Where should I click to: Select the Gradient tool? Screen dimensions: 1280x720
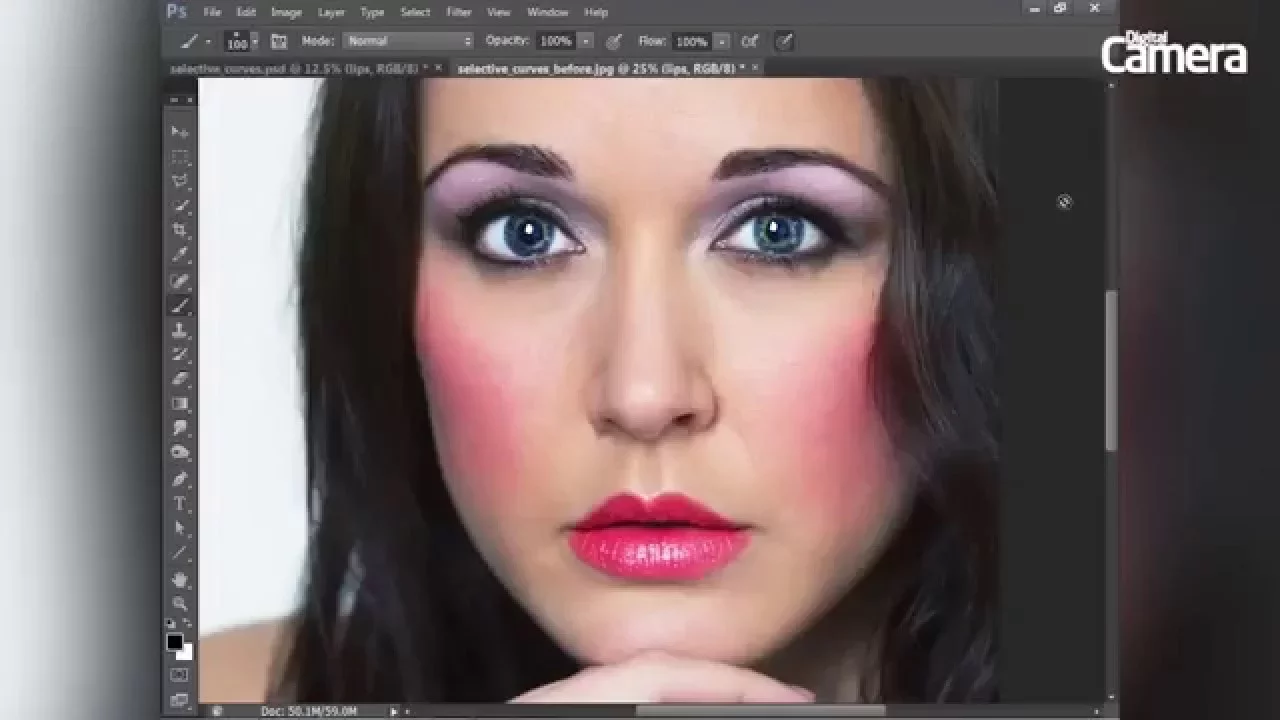pyautogui.click(x=180, y=404)
